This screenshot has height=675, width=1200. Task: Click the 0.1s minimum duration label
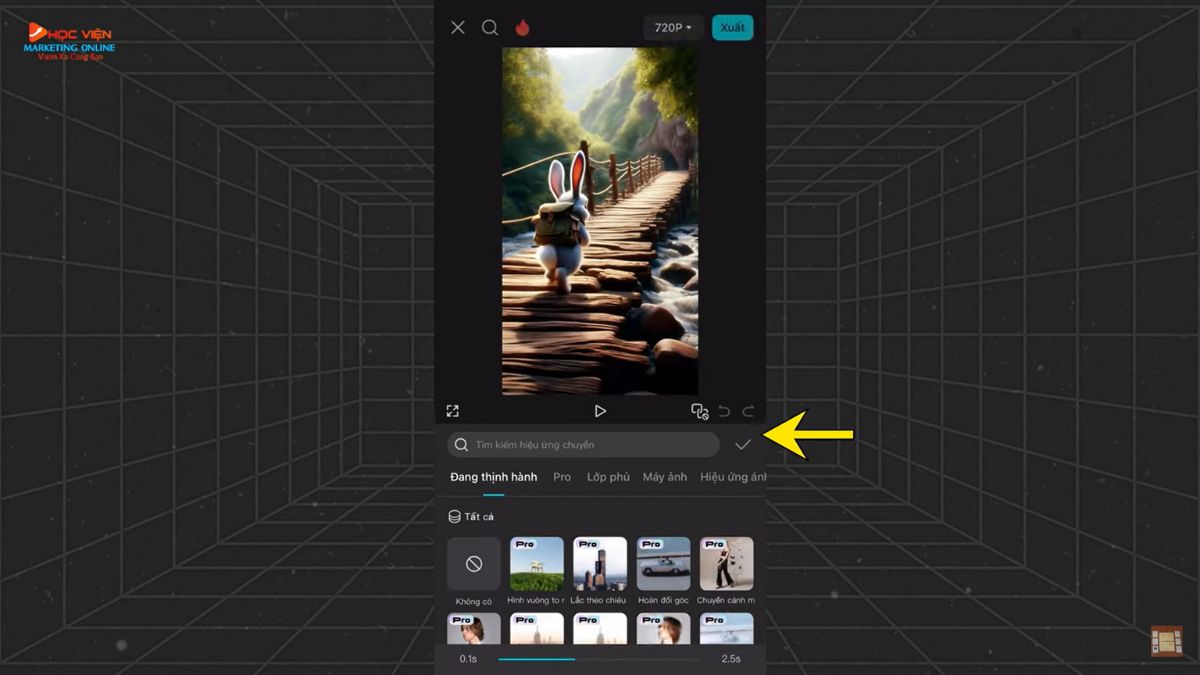468,659
